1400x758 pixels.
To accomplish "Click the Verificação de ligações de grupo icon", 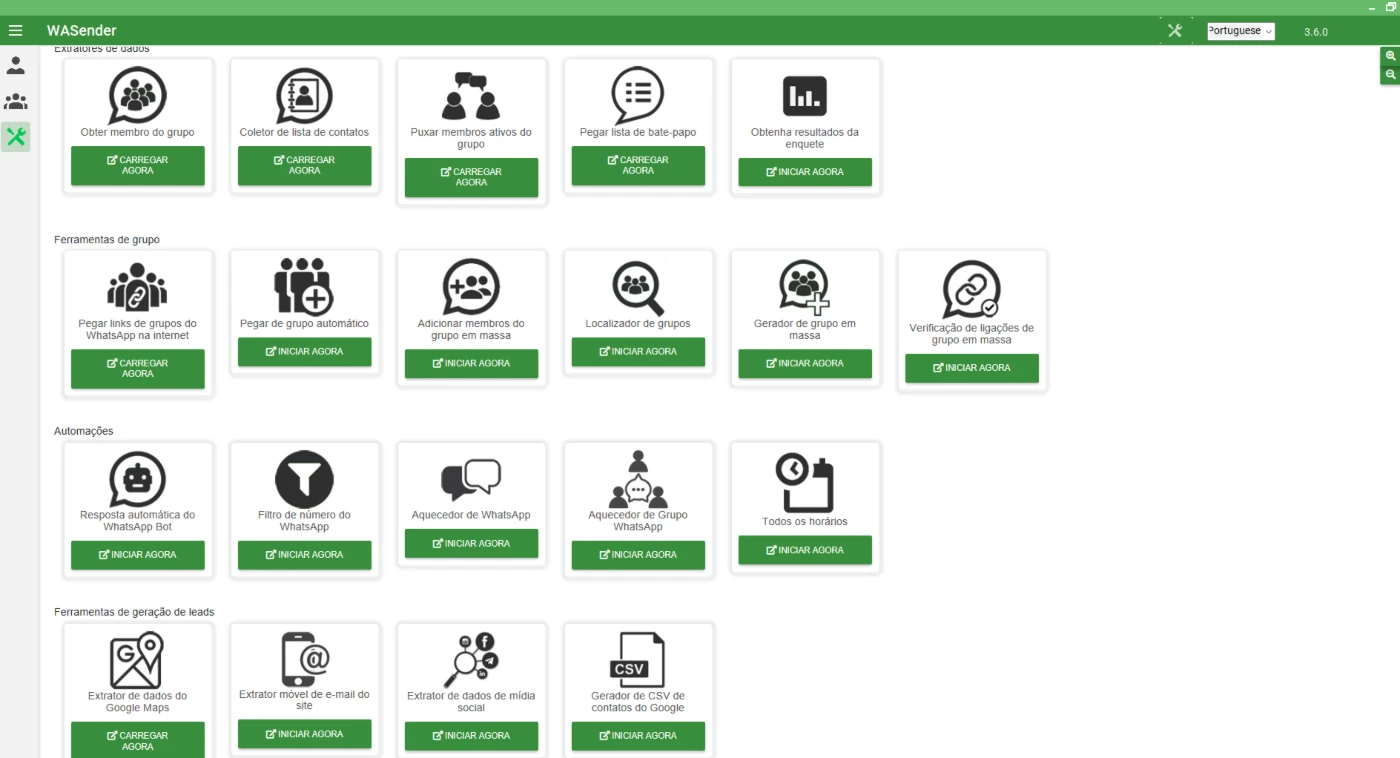I will [x=972, y=290].
